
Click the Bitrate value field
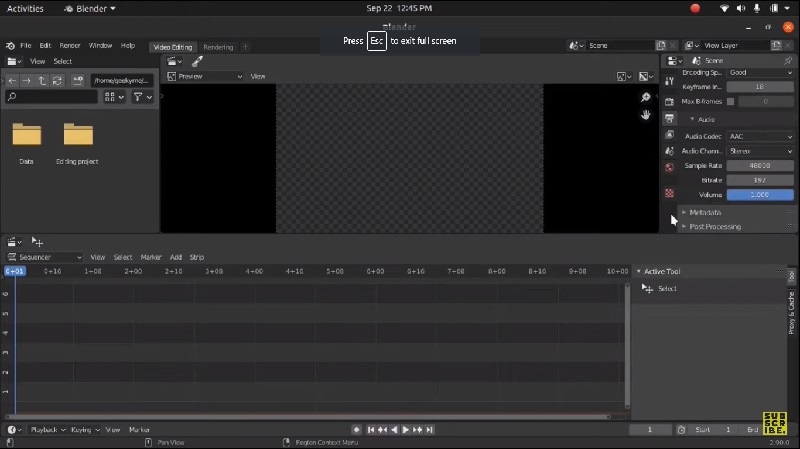760,180
